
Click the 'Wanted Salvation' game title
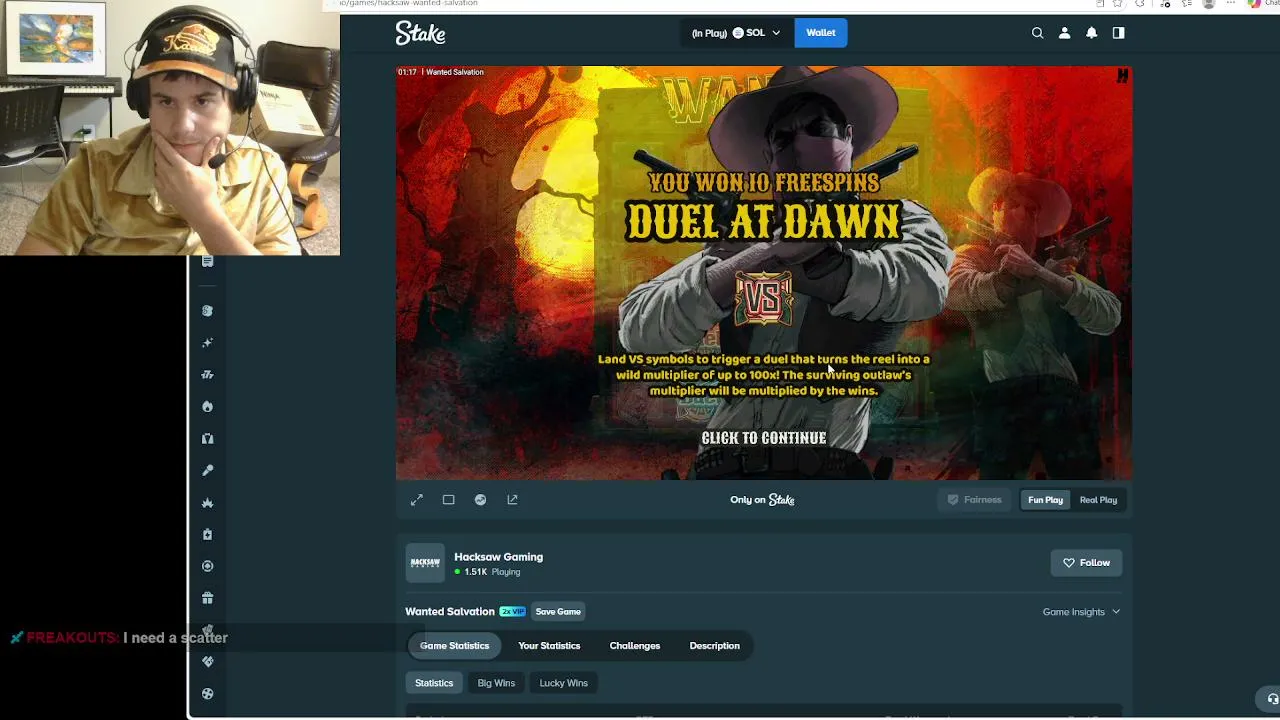point(450,612)
